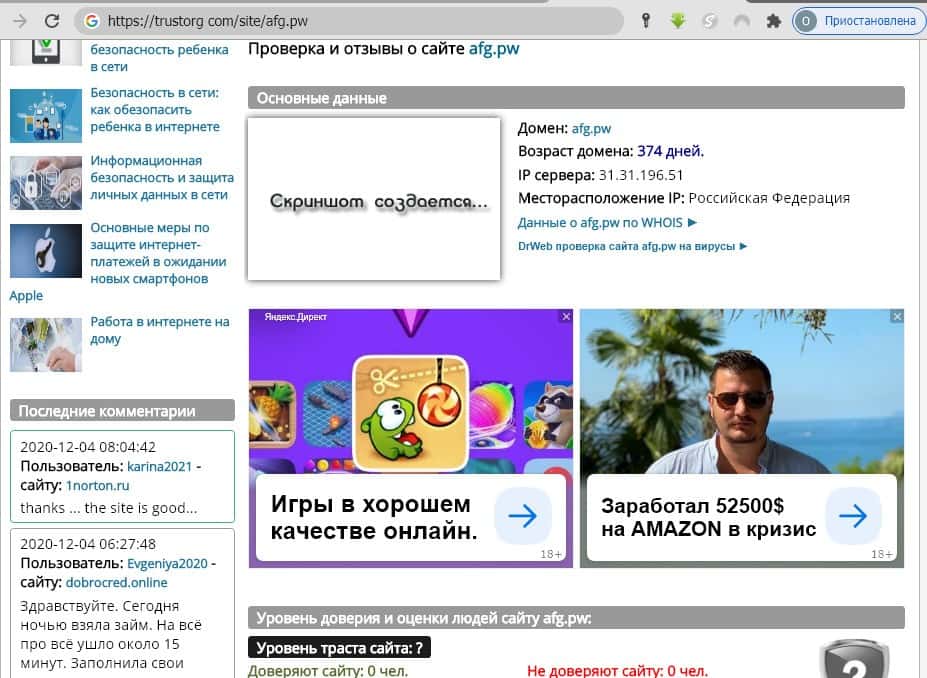The image size is (927, 678).
Task: Click the 'Уровень траста сайта: ?' badge
Action: [339, 648]
